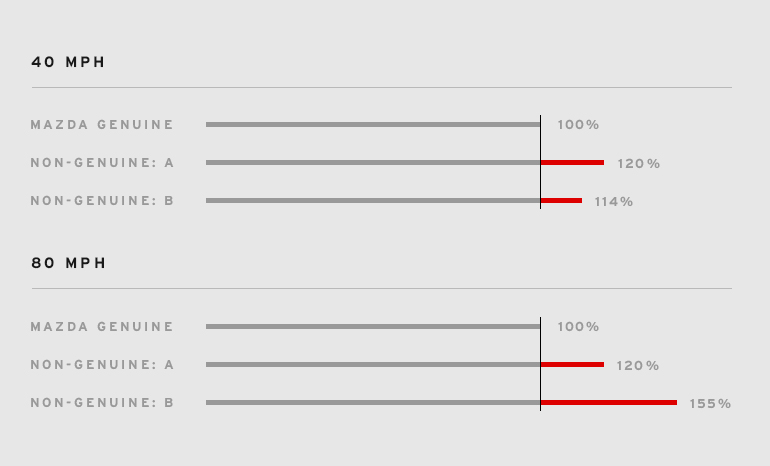Click the 155% value label
The image size is (770, 466).
coord(710,403)
